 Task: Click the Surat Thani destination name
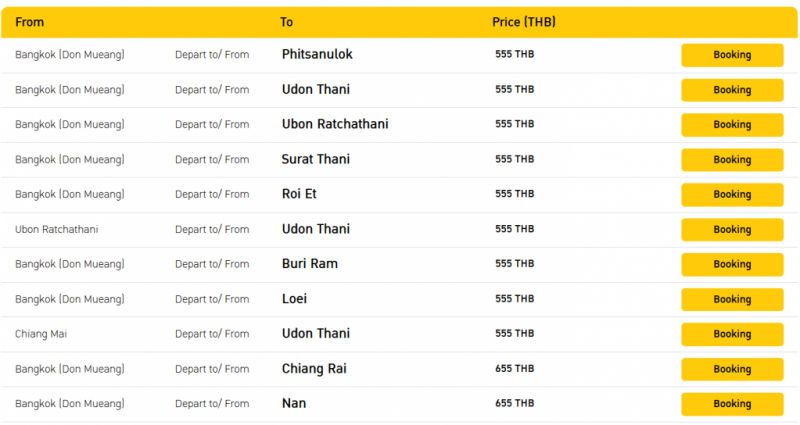tap(316, 159)
